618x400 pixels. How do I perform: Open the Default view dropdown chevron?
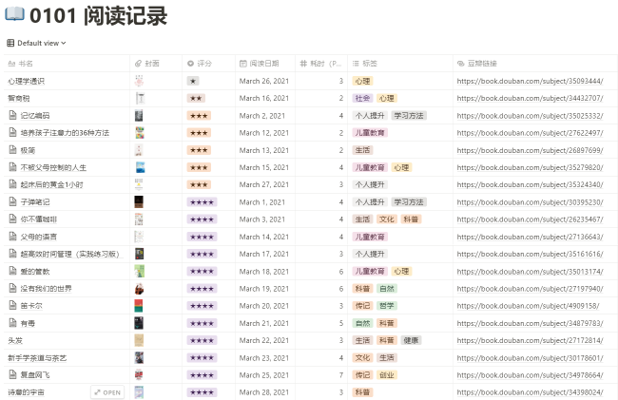64,43
